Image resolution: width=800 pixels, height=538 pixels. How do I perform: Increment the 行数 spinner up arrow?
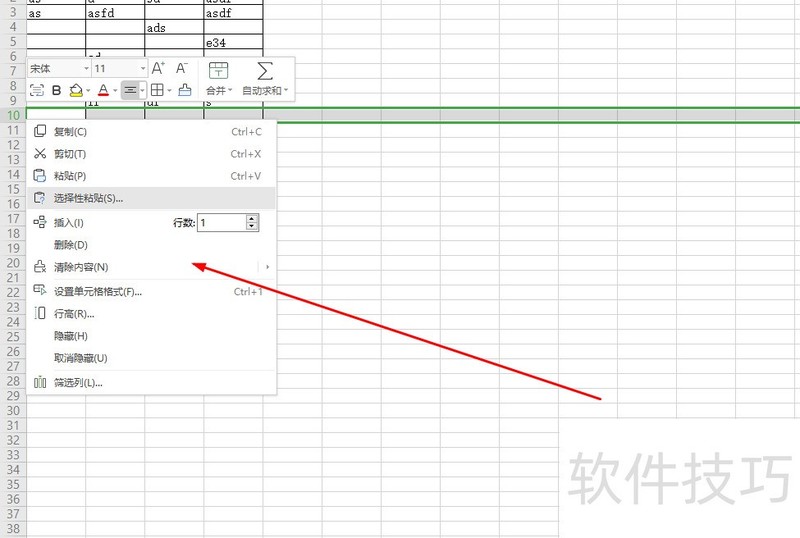tap(252, 218)
